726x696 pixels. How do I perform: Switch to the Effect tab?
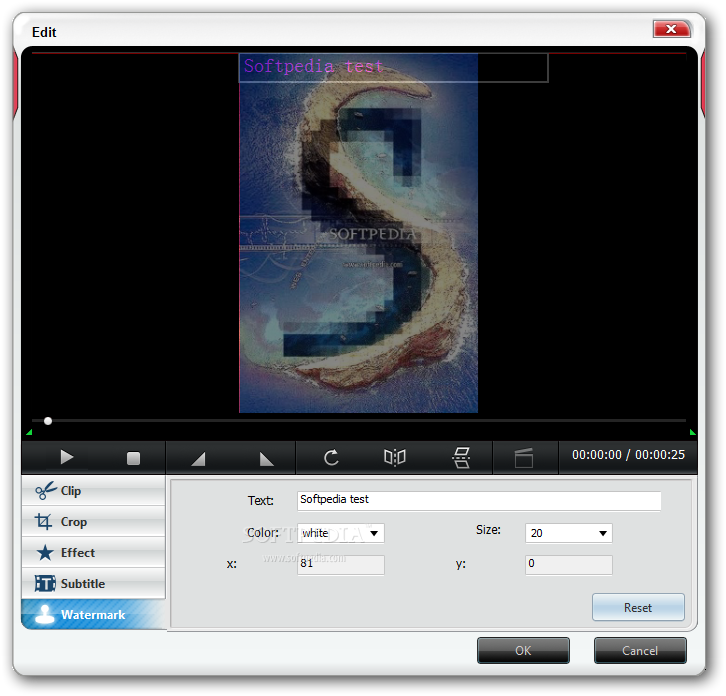click(93, 552)
